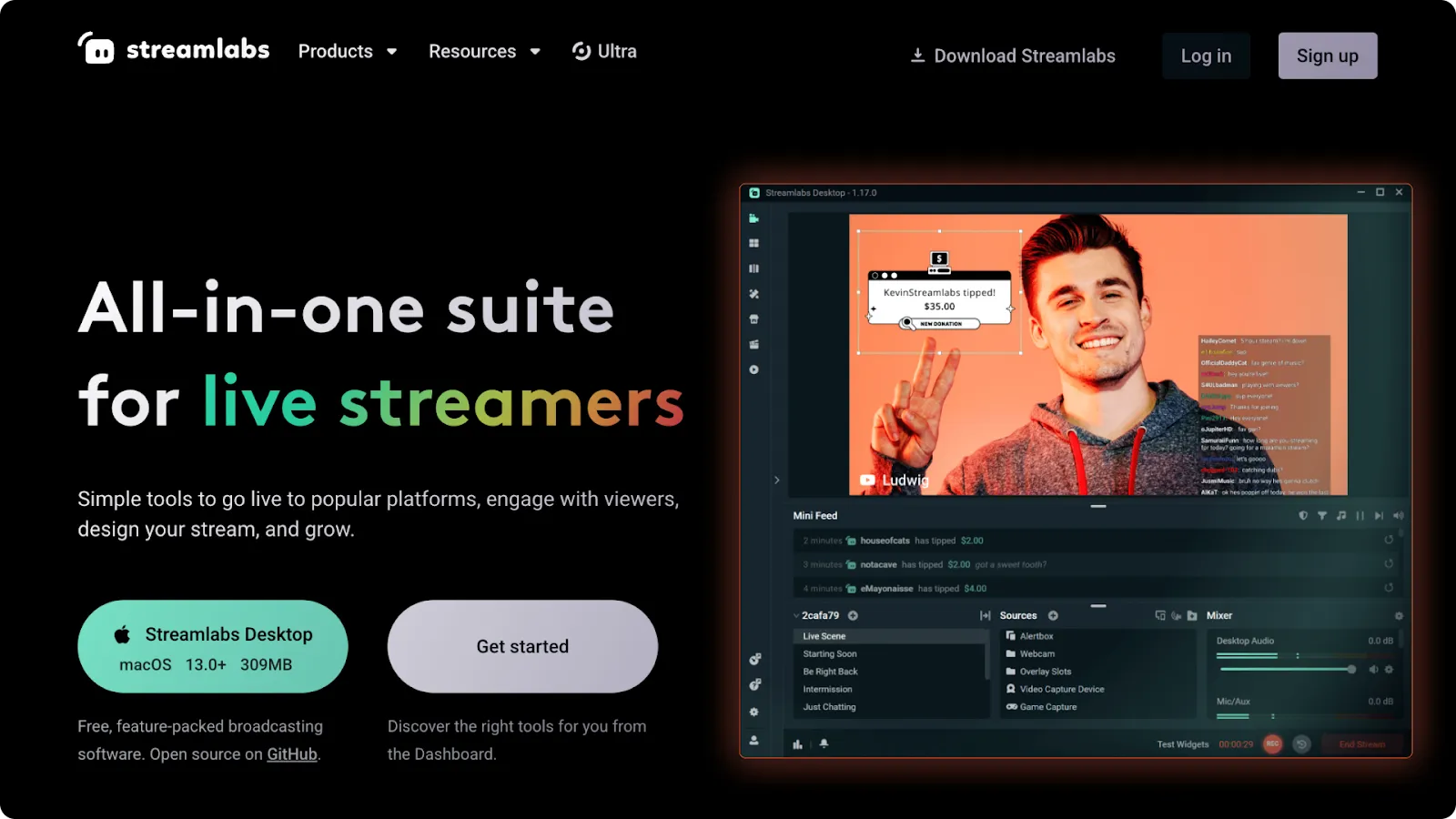The image size is (1456, 819).
Task: Collapse the 2cafa79 scene collection chevron
Action: pyautogui.click(x=796, y=616)
